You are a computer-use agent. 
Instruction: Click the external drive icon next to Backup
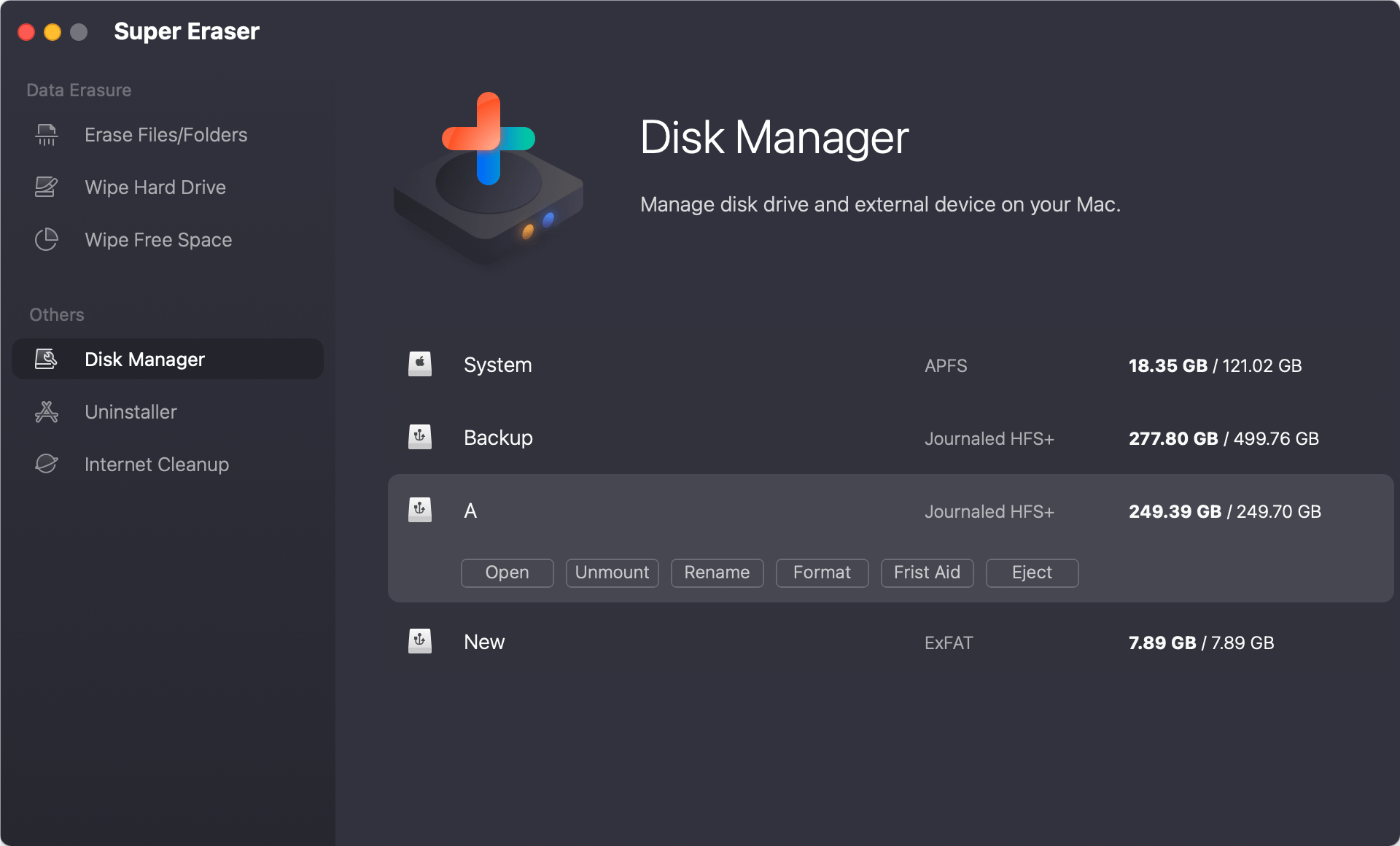click(x=419, y=437)
